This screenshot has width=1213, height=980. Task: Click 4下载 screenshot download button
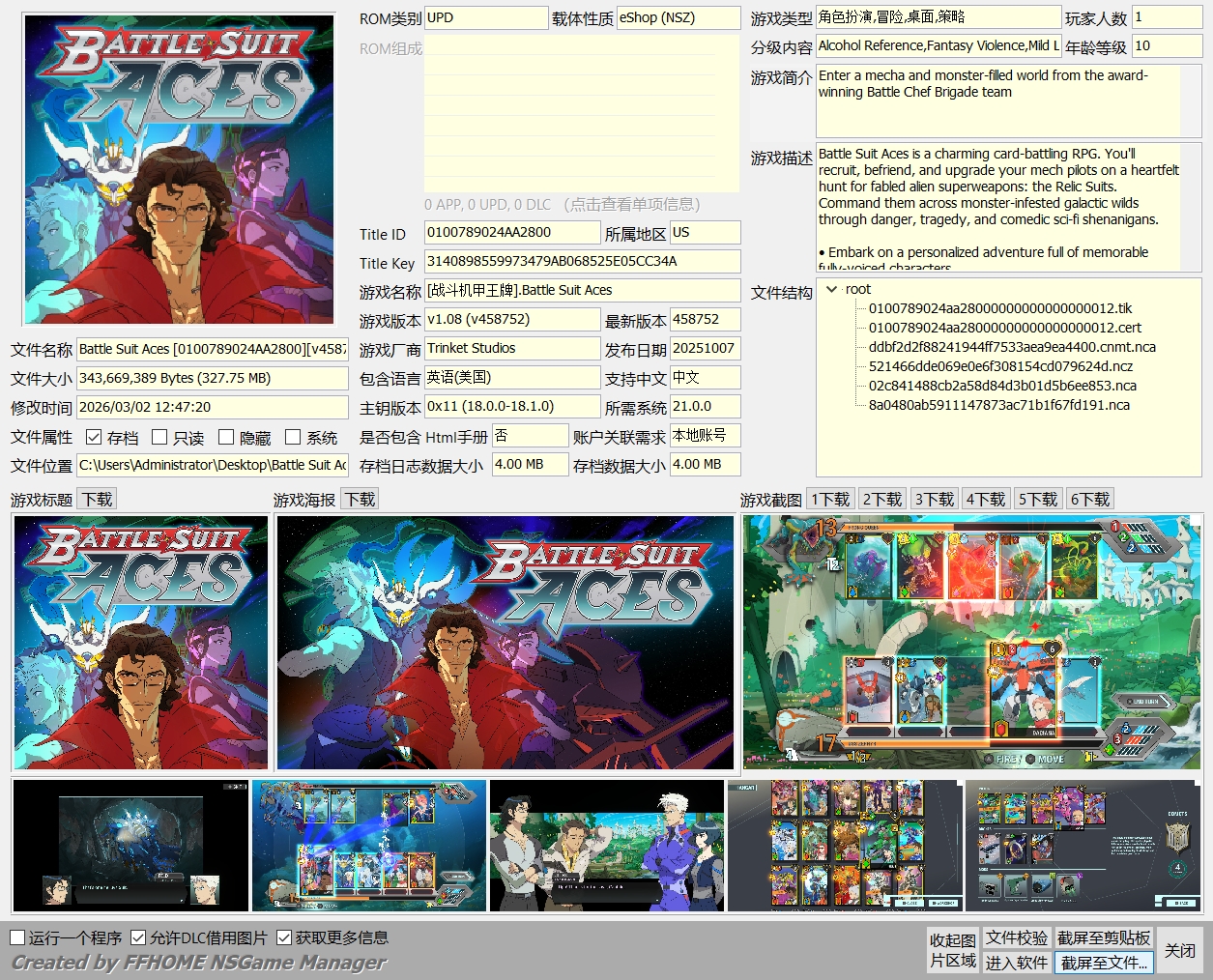pyautogui.click(x=986, y=500)
